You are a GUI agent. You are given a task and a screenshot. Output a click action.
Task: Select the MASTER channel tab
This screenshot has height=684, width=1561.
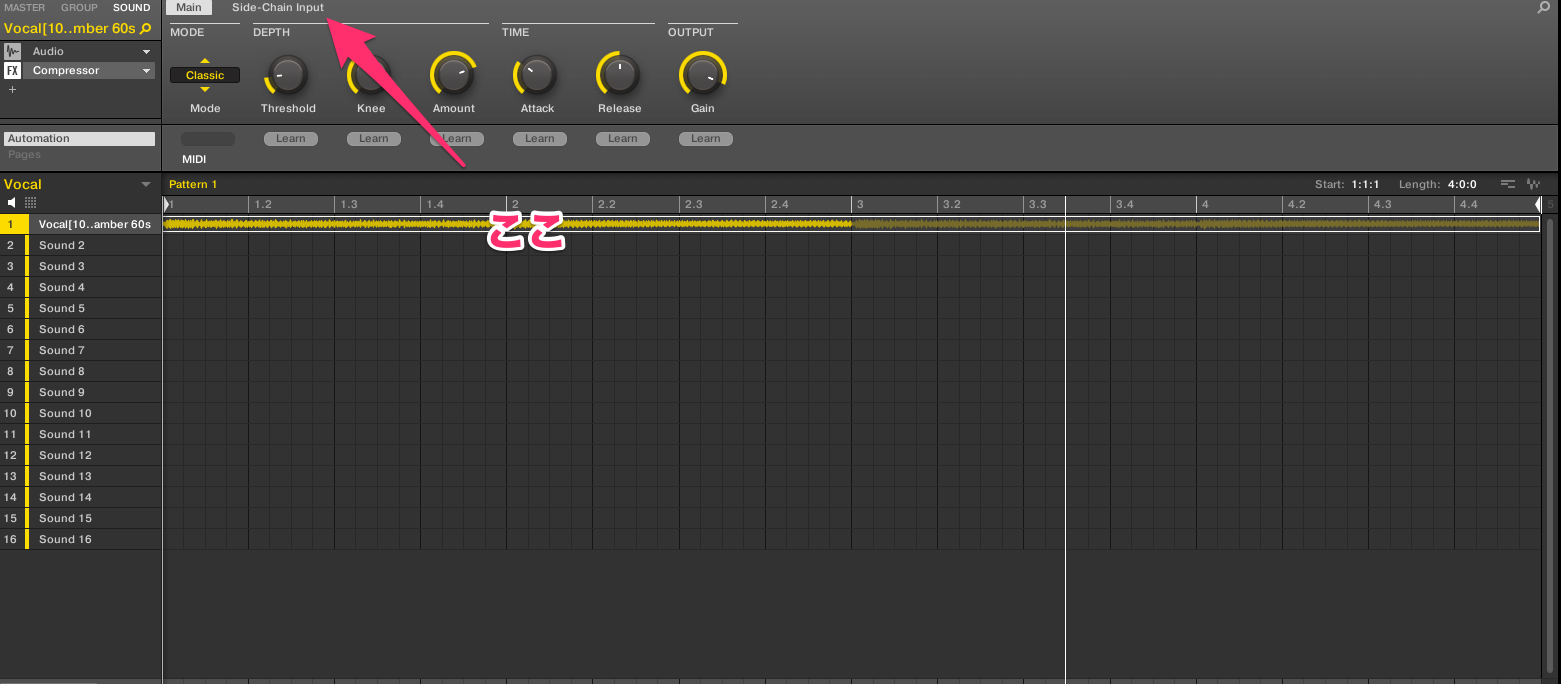25,8
